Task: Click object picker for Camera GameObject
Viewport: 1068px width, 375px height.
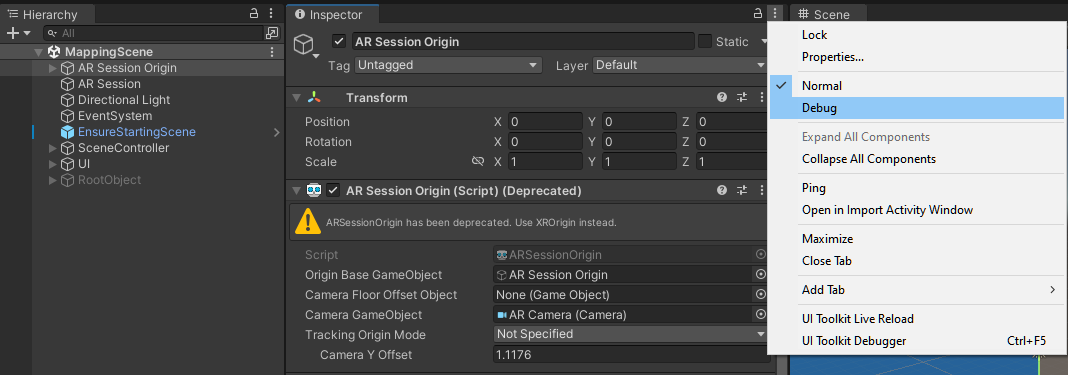Action: pyautogui.click(x=760, y=314)
